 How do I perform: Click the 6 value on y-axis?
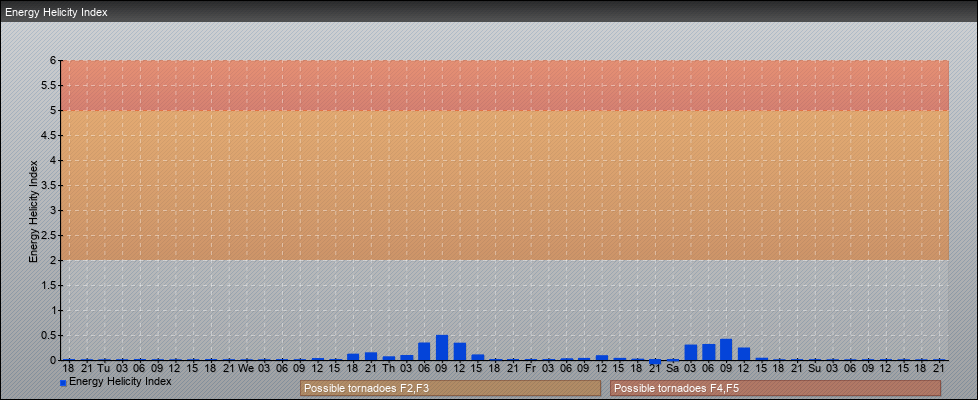[x=54, y=61]
